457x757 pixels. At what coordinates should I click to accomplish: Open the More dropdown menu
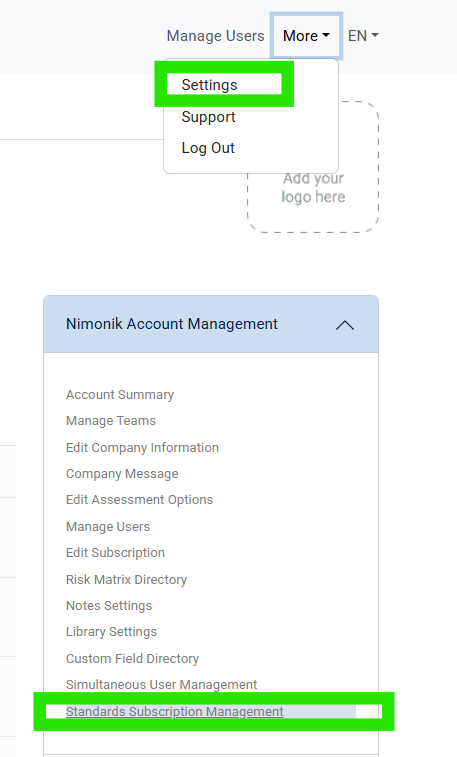click(306, 36)
